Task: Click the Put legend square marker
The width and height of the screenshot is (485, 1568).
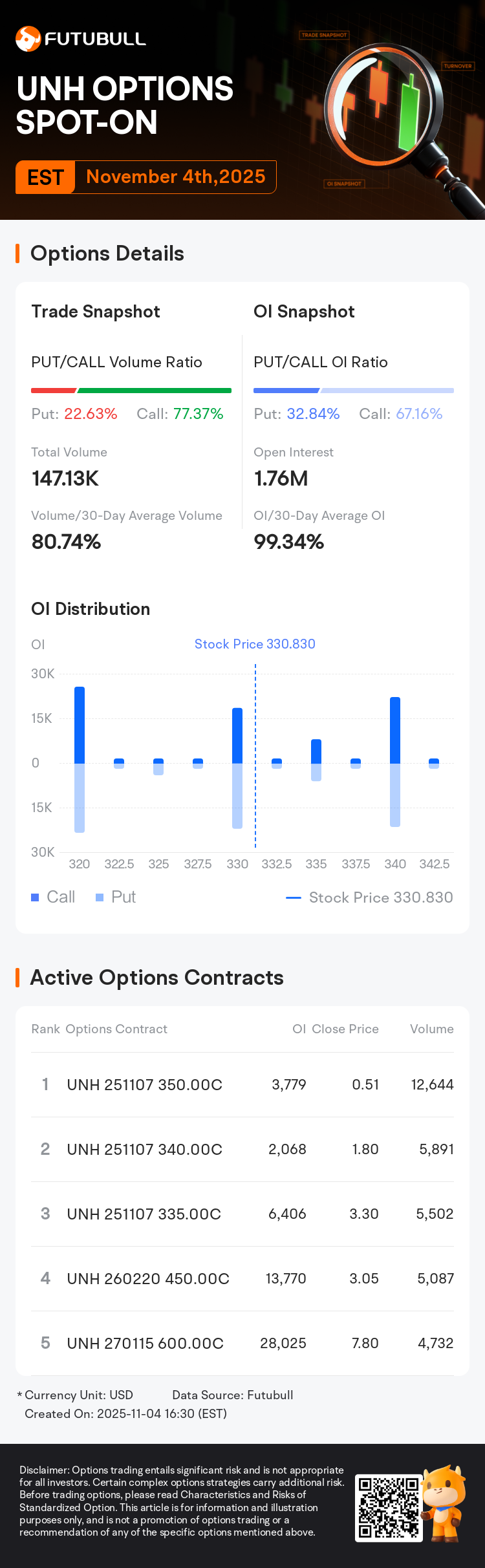Action: pos(100,897)
